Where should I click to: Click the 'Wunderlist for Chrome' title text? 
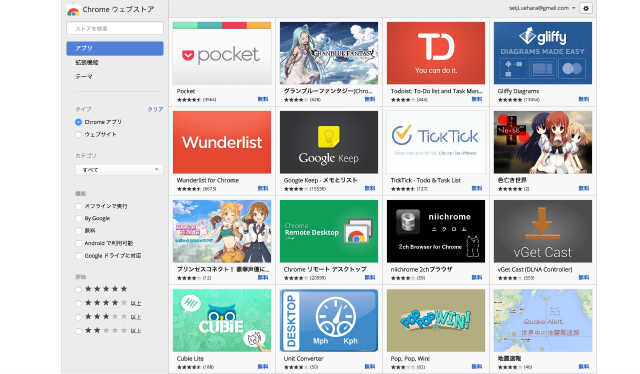click(x=208, y=180)
